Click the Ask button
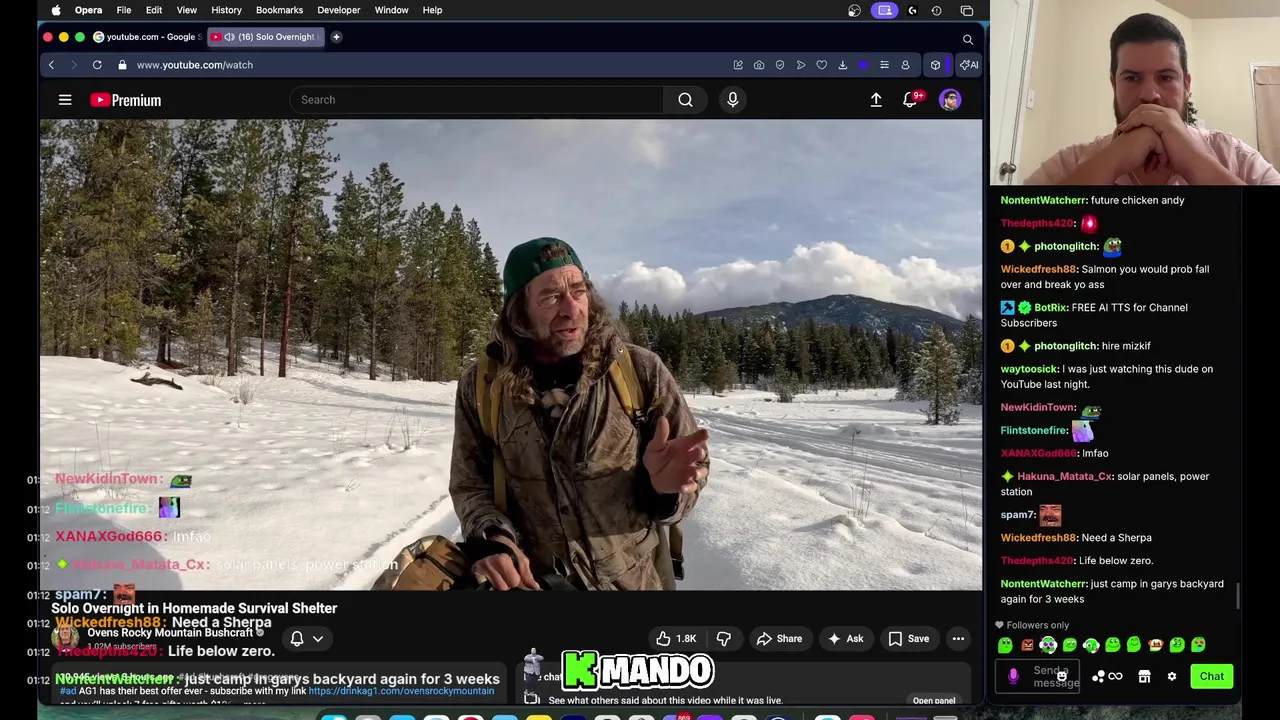Viewport: 1280px width, 720px height. point(845,639)
